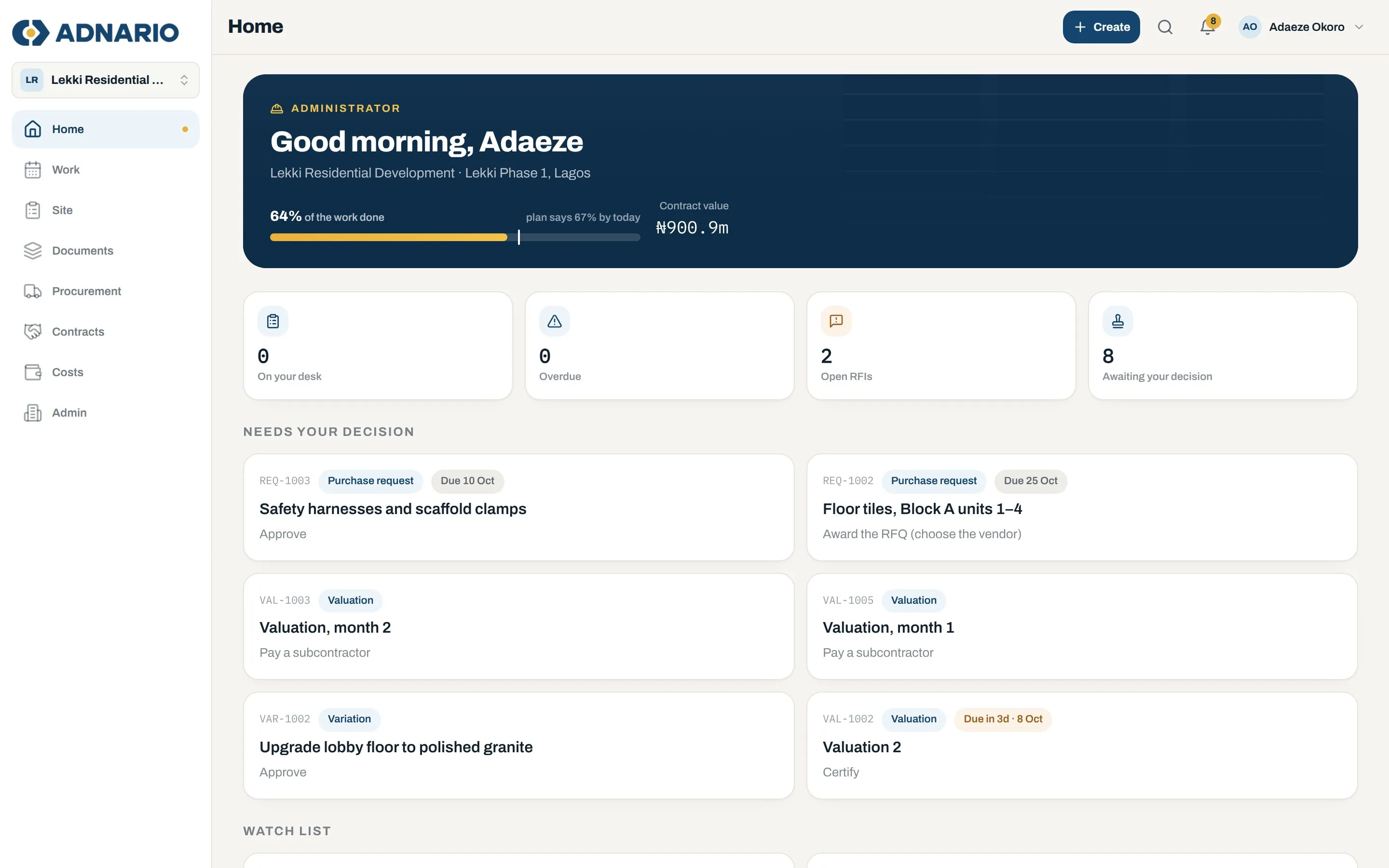
Task: Click the Due in 3d · 8 Oct badge
Action: click(1002, 719)
